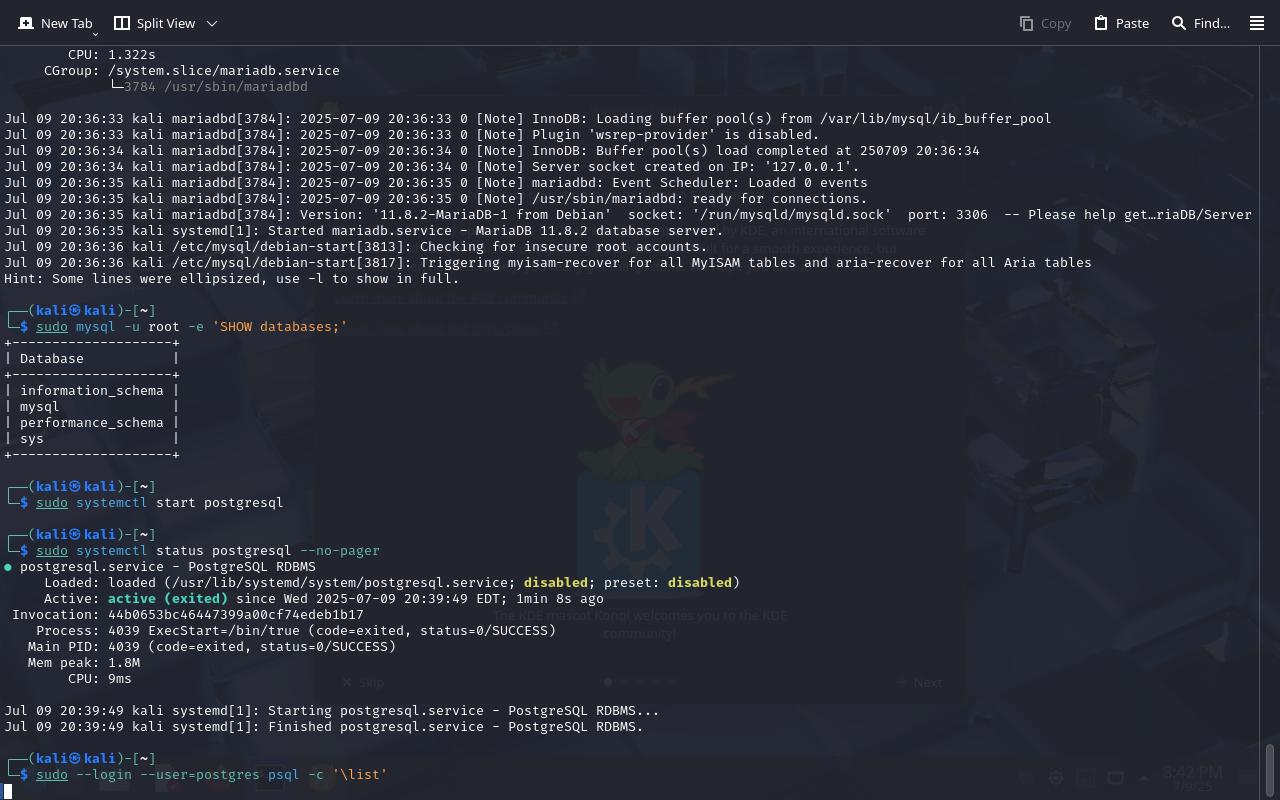Screen dimensions: 1280x800
Task: Click the 'Main PID: 4039' line
Action: [x=212, y=647]
